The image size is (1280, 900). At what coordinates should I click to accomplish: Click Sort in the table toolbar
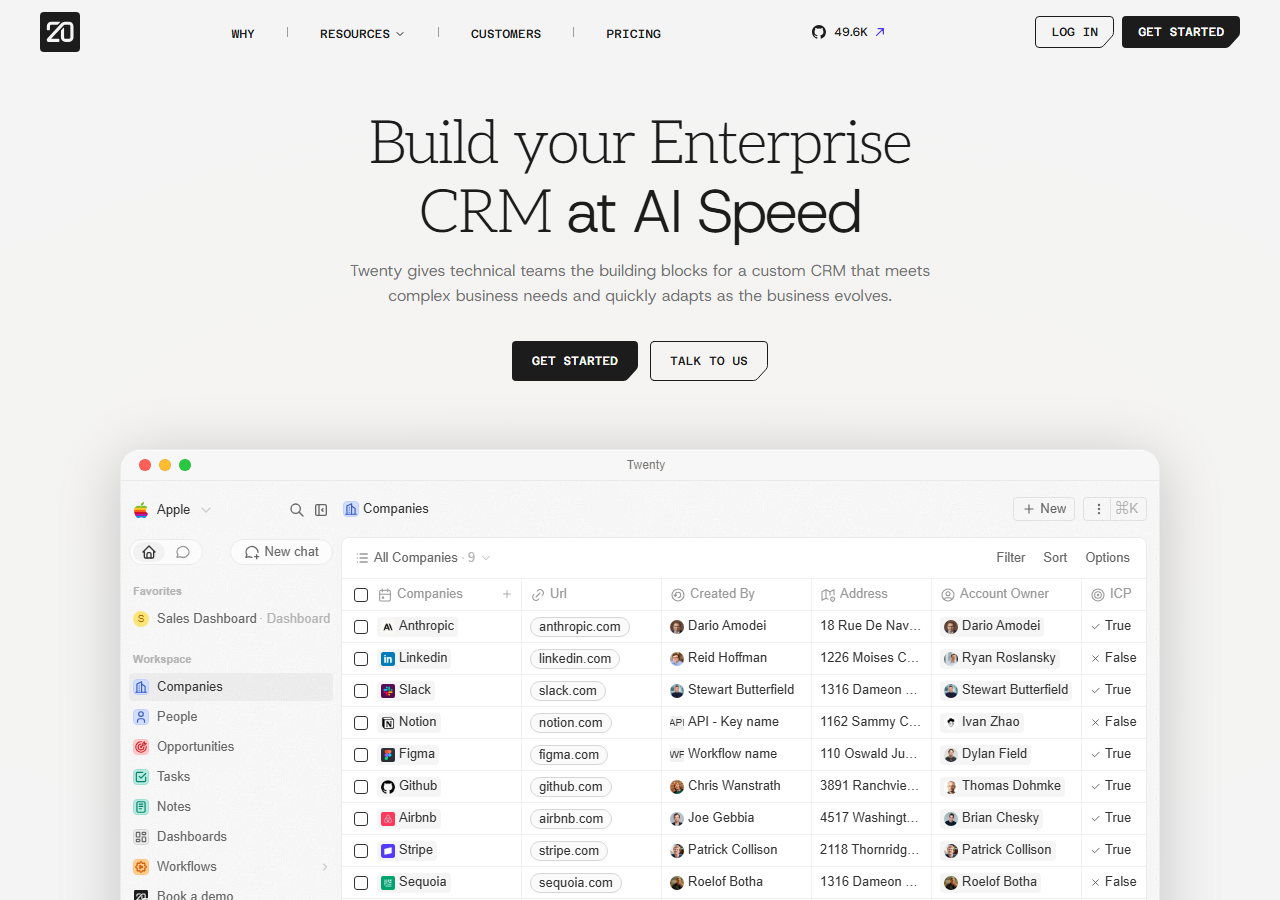click(1055, 558)
